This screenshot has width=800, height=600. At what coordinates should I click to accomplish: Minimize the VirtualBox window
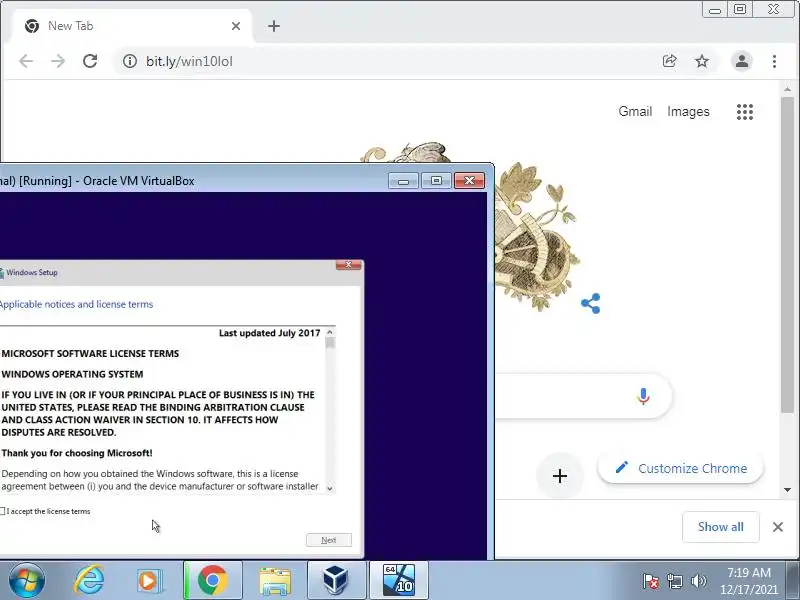pos(403,181)
